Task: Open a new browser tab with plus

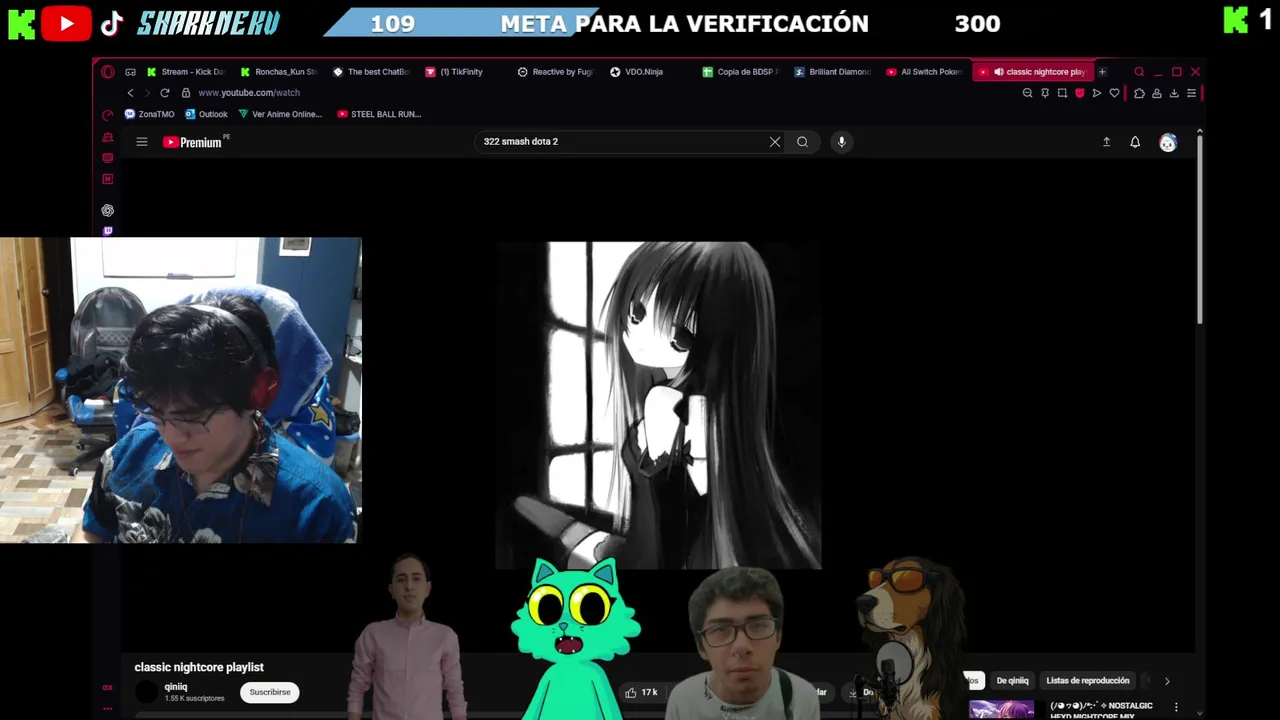Action: [1102, 72]
